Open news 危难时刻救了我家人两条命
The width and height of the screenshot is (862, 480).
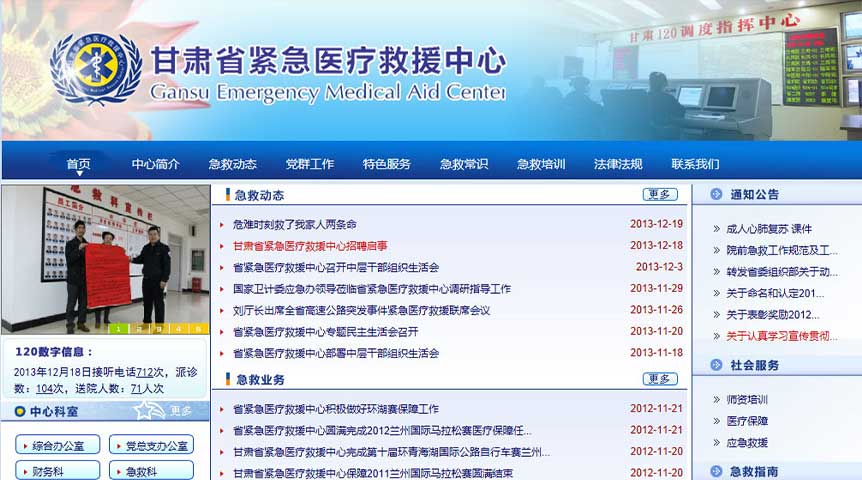[x=294, y=224]
